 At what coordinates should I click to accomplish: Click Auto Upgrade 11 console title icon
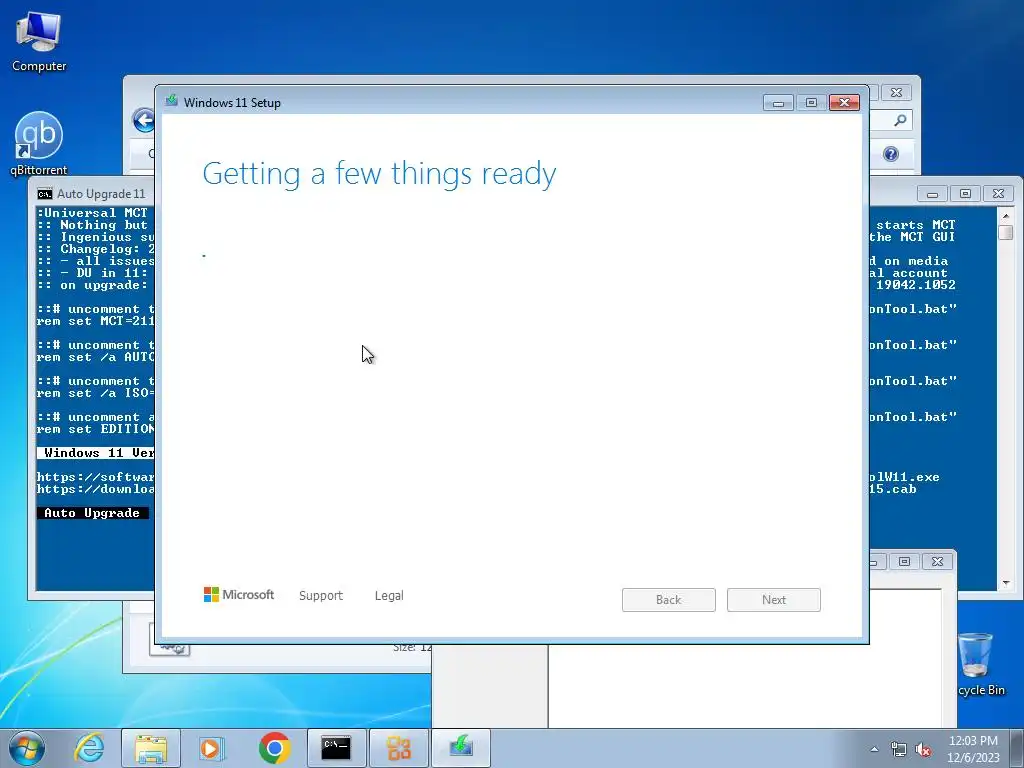(44, 194)
